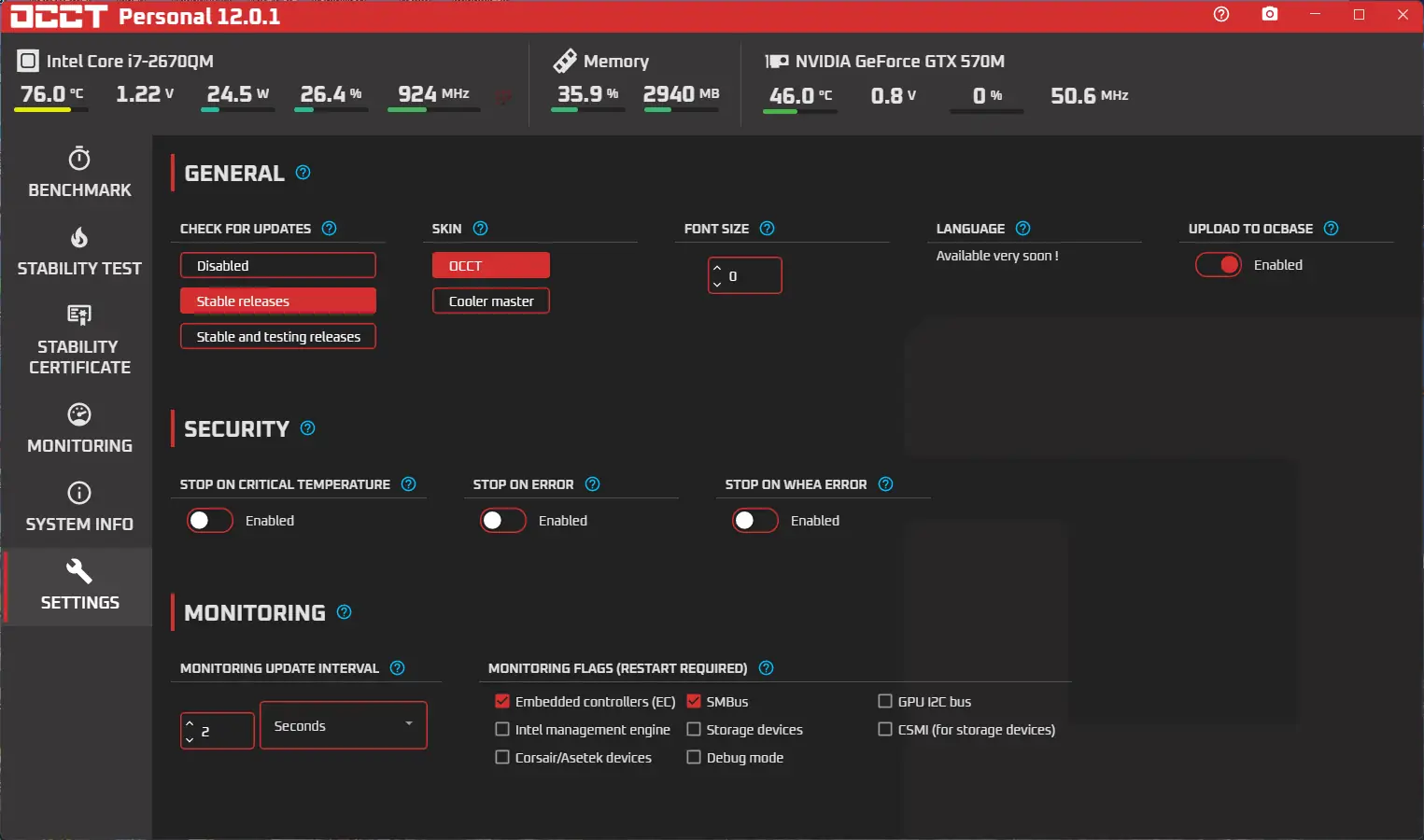This screenshot has width=1424, height=840.
Task: Select Stable and testing releases option
Action: (278, 336)
